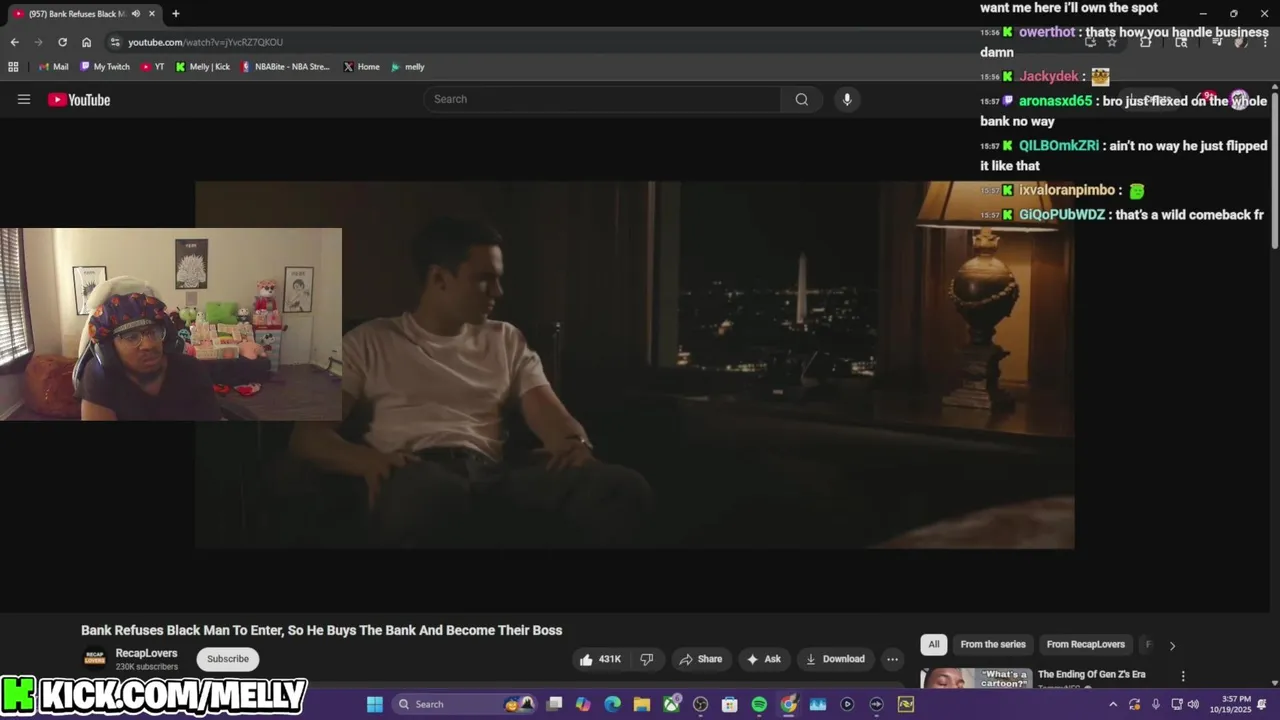Click chat username GiQoPUbWDZ
This screenshot has width=1280, height=720.
(1062, 215)
